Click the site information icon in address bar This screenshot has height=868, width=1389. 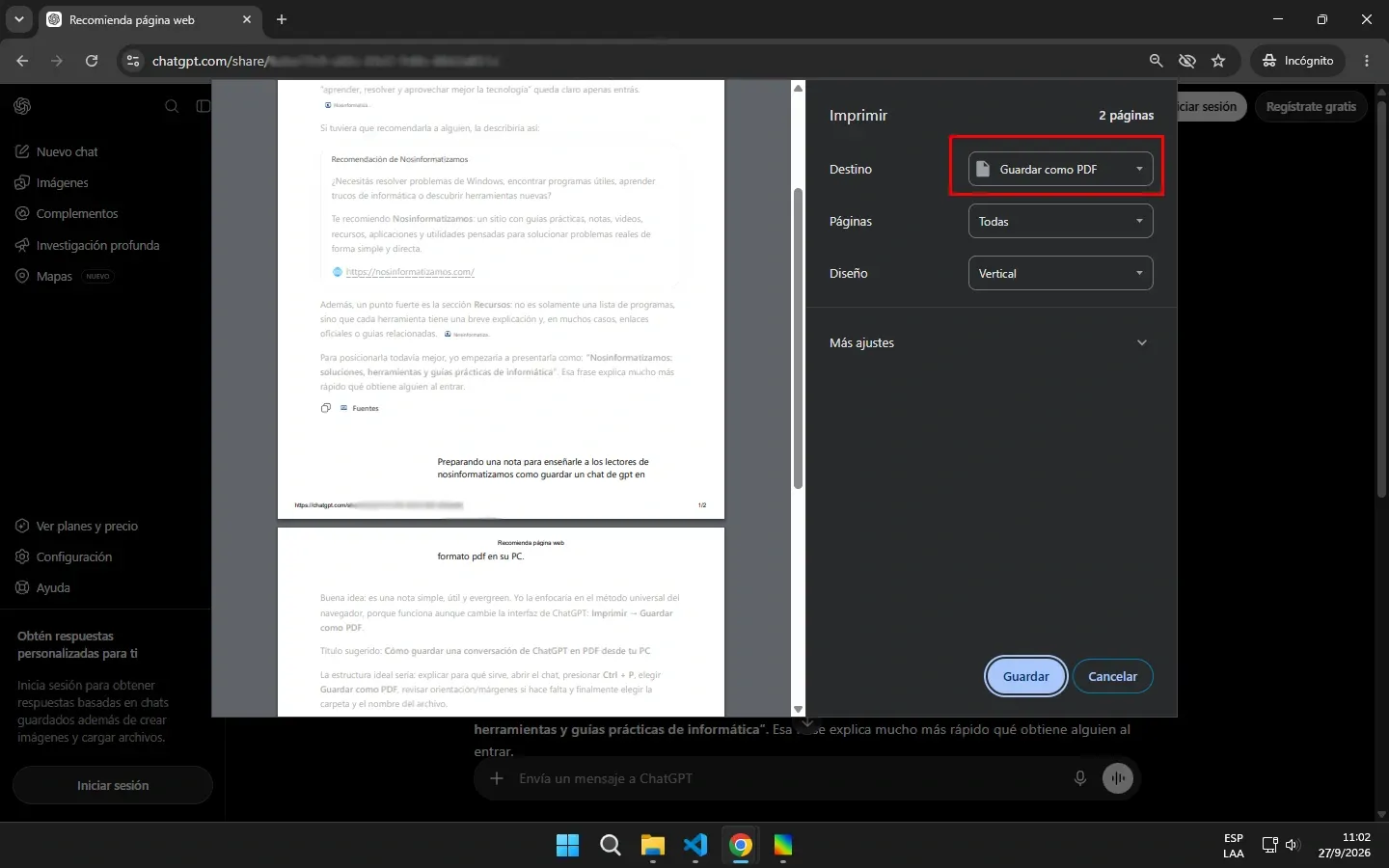pyautogui.click(x=133, y=61)
